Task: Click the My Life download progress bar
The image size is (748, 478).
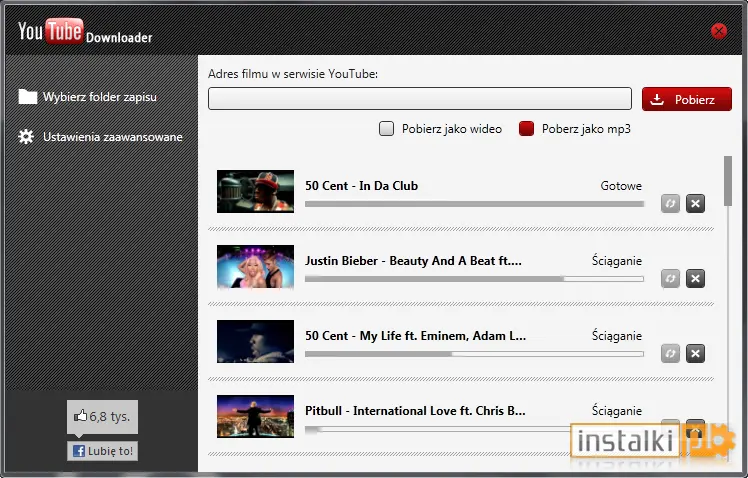Action: [474, 354]
